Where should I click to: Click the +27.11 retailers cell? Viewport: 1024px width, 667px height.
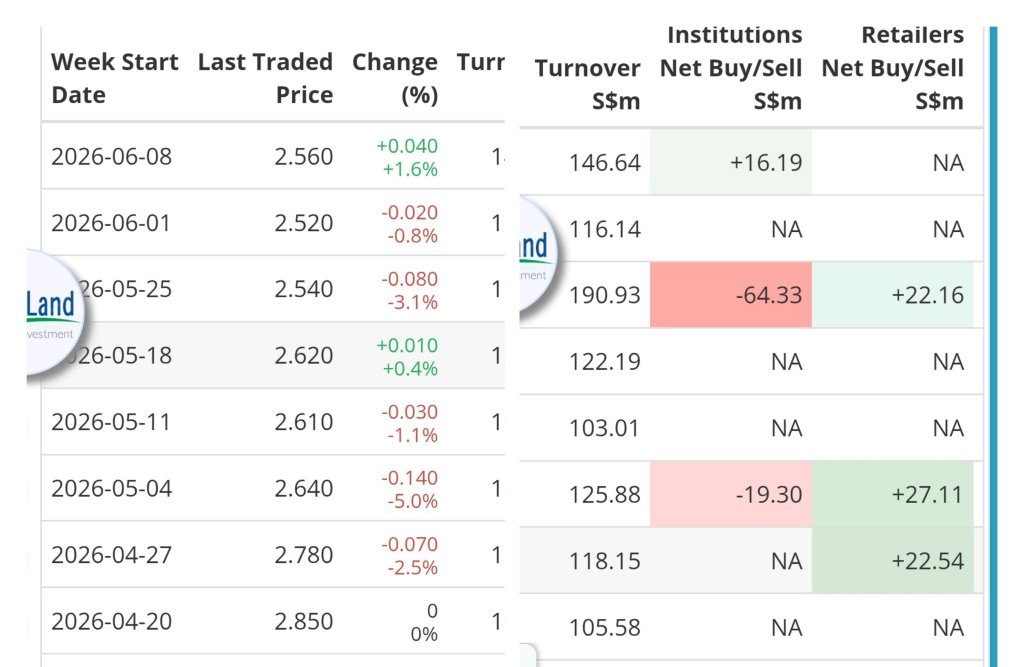tap(892, 495)
